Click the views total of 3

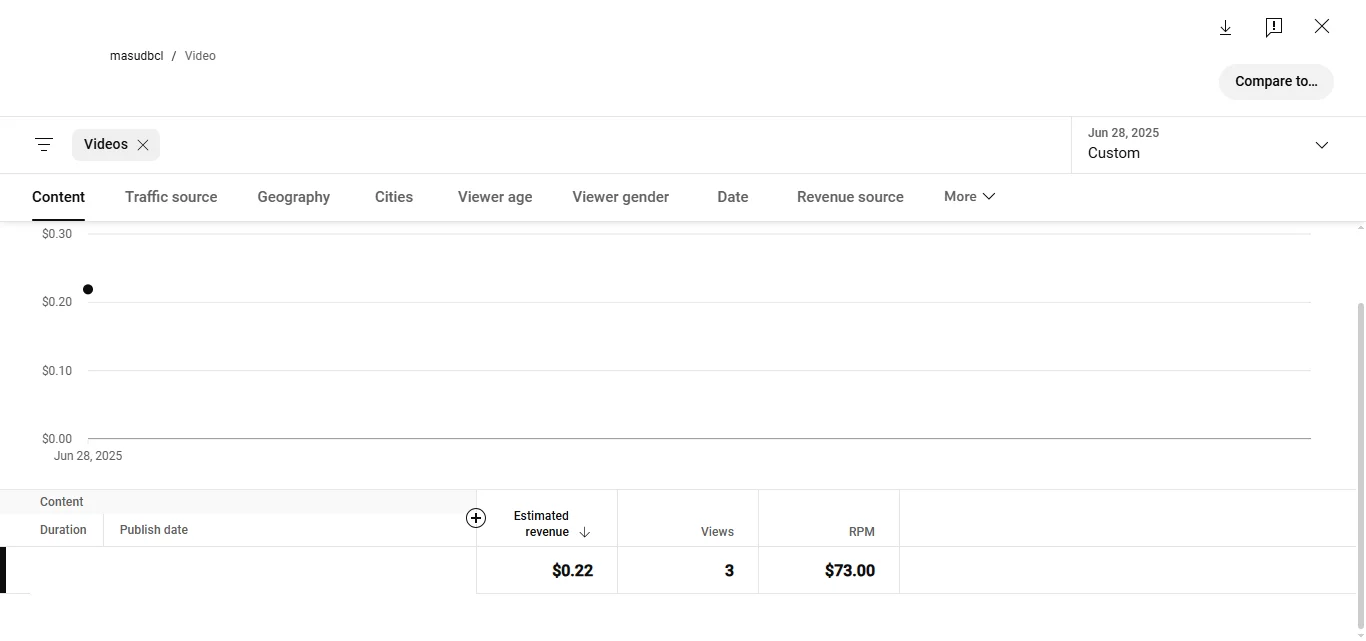point(729,571)
